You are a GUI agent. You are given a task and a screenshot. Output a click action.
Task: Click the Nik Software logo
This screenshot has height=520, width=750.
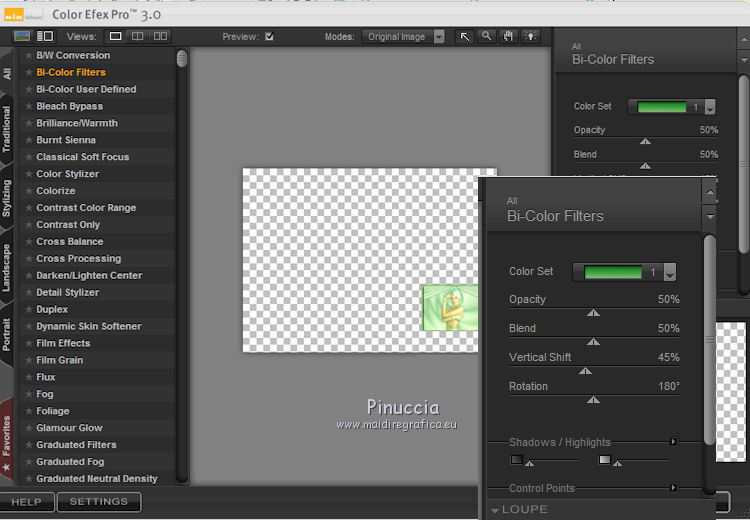(x=22, y=15)
